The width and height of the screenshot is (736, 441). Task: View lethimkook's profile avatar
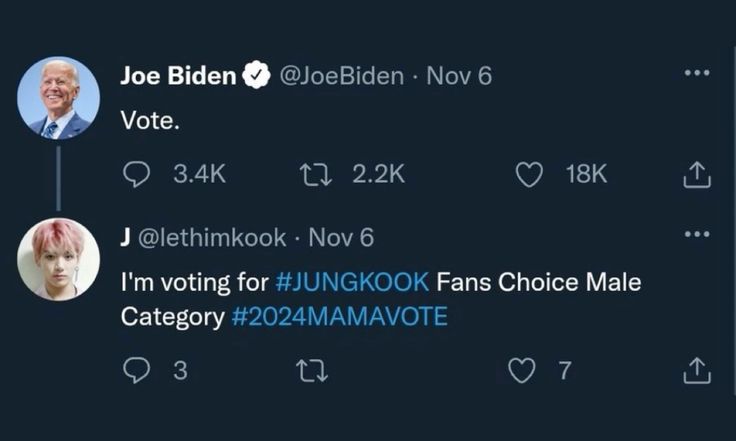click(x=59, y=258)
